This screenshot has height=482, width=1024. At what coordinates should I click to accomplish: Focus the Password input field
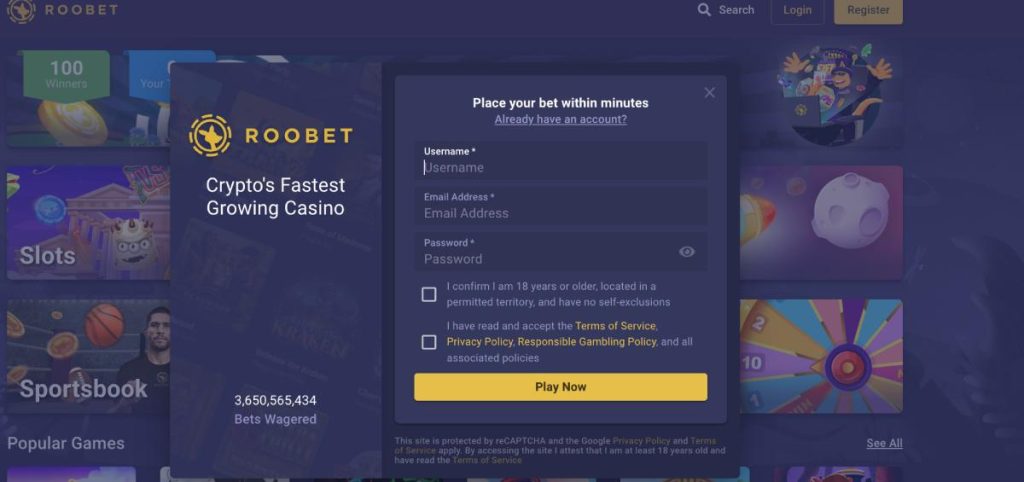click(545, 252)
